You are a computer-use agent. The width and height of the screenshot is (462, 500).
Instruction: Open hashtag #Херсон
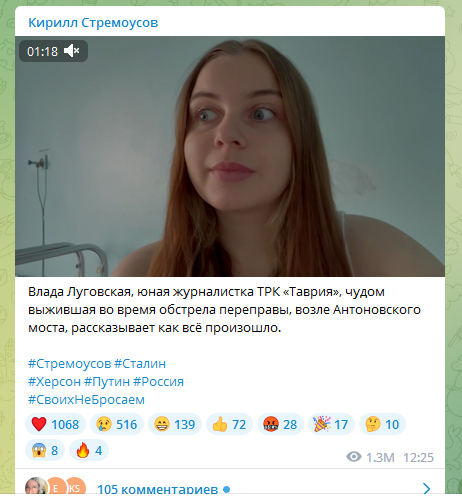tap(54, 381)
